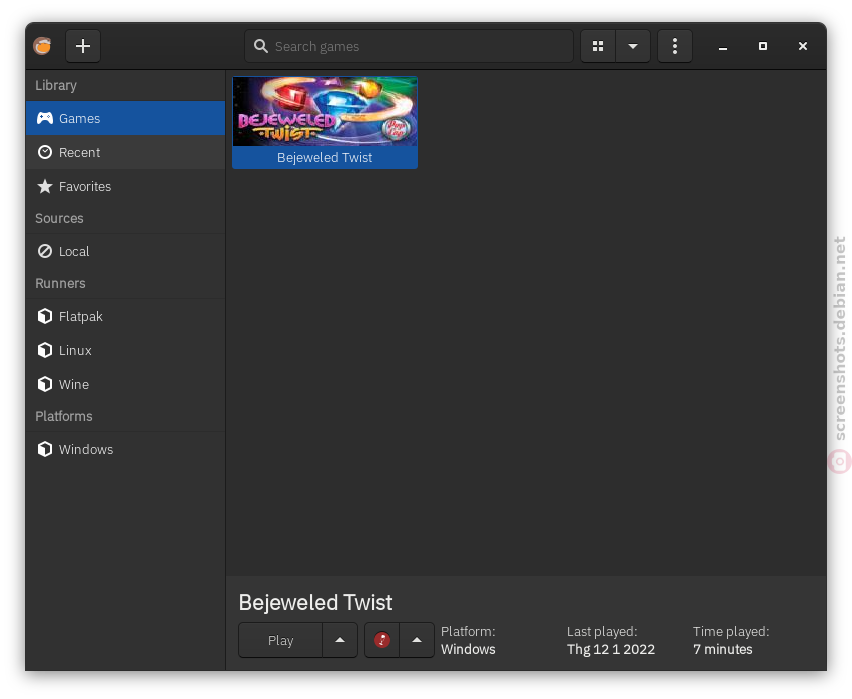Click the Bejeweled Twist heading in details panel
The height and width of the screenshot is (699, 852).
point(315,602)
